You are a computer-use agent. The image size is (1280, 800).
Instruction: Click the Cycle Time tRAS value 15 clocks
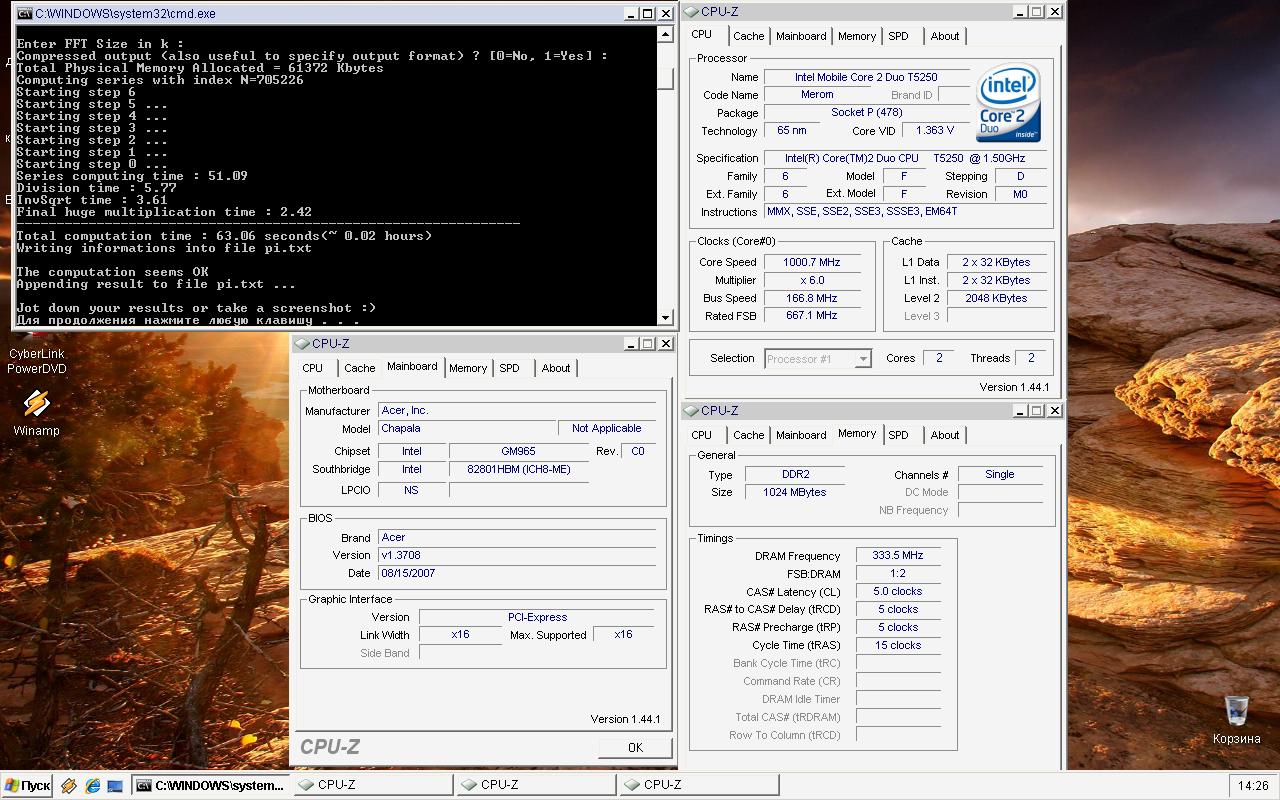click(898, 645)
